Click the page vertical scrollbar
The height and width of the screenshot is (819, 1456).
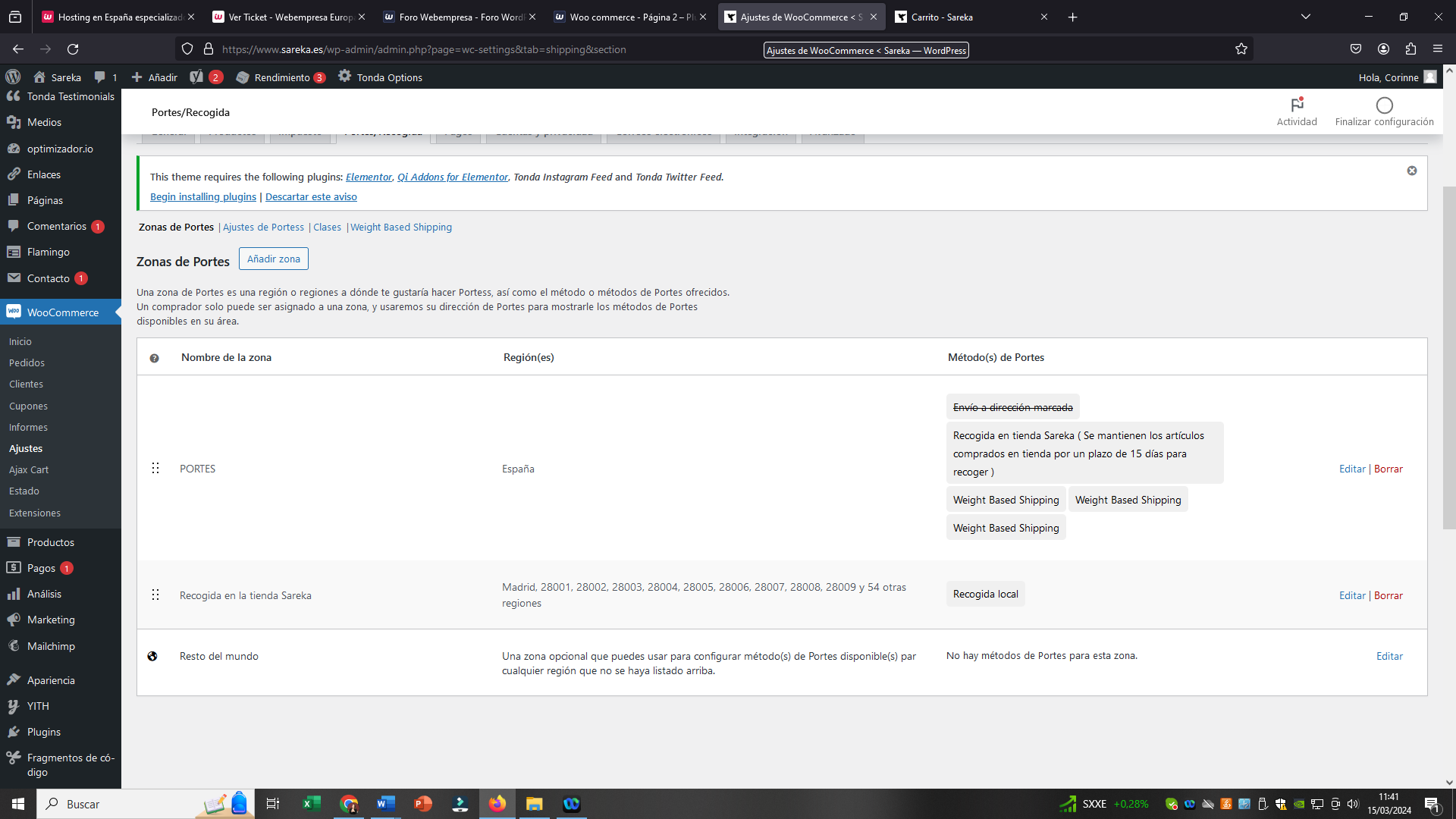pyautogui.click(x=1449, y=356)
